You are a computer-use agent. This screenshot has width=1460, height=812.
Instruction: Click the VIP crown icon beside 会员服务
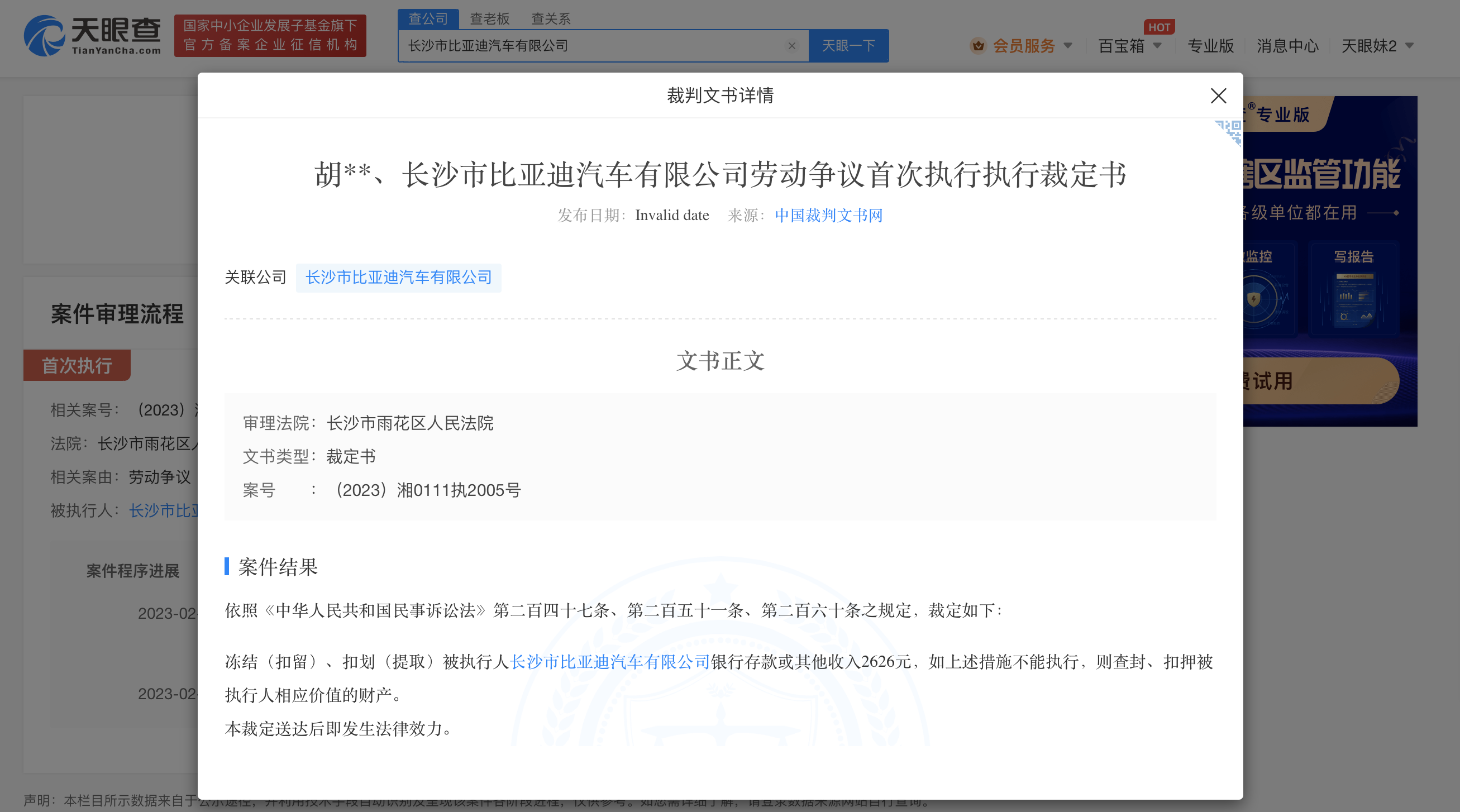tap(978, 45)
